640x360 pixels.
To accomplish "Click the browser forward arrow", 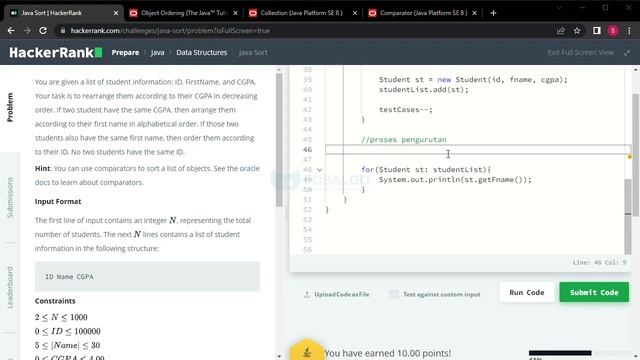I will point(27,31).
